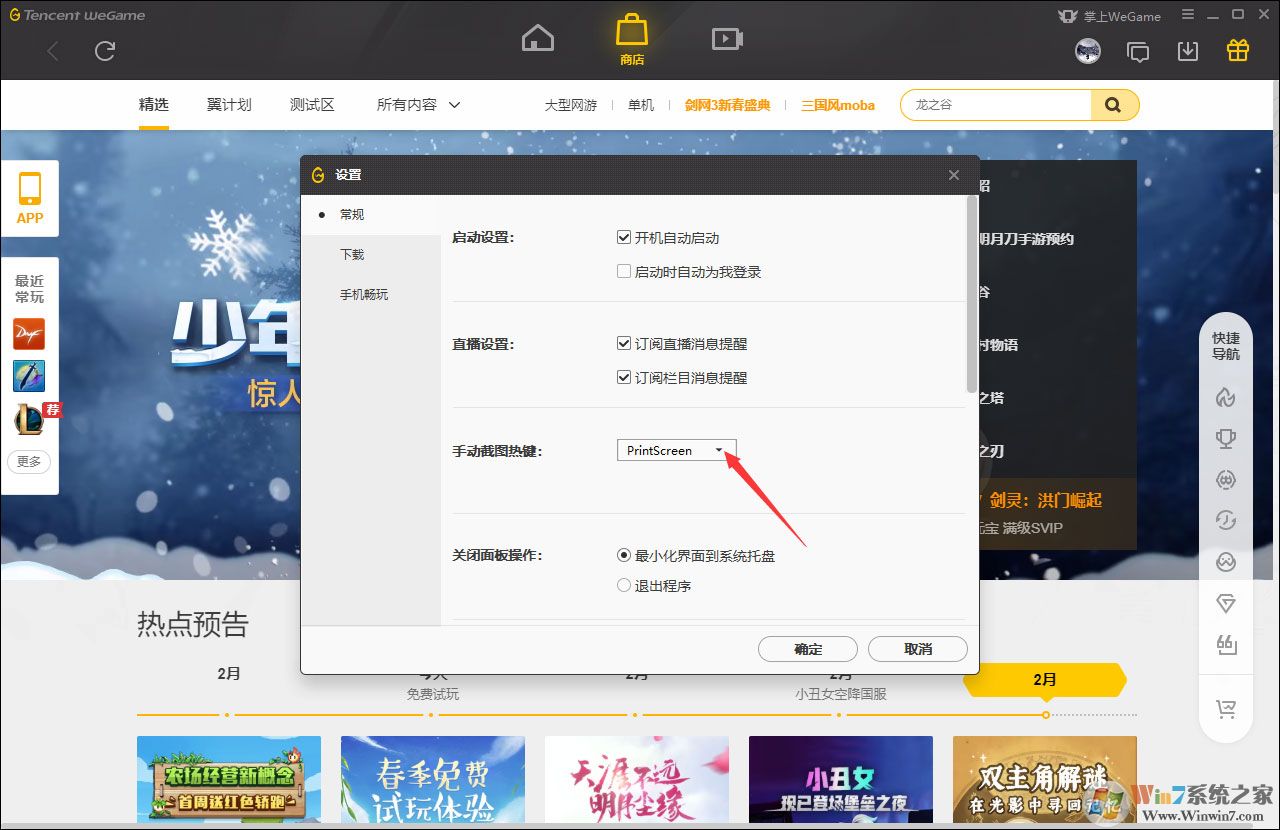Viewport: 1280px width, 830px height.
Task: Uncheck 开机自动启动 option
Action: pyautogui.click(x=624, y=237)
